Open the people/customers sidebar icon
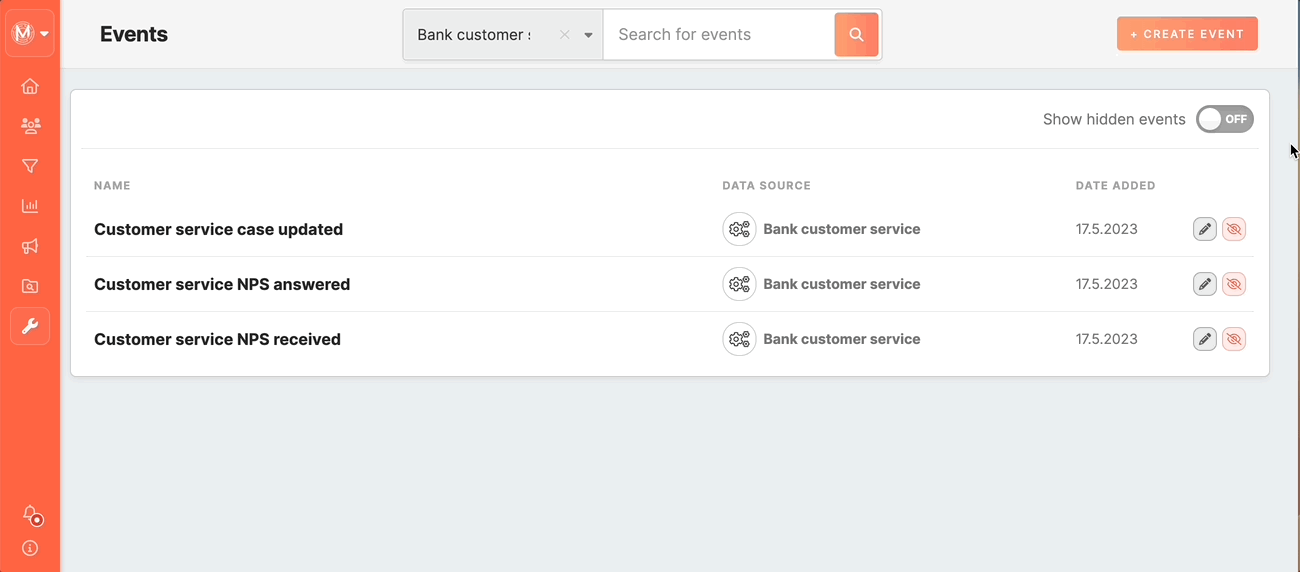1300x572 pixels. click(30, 126)
